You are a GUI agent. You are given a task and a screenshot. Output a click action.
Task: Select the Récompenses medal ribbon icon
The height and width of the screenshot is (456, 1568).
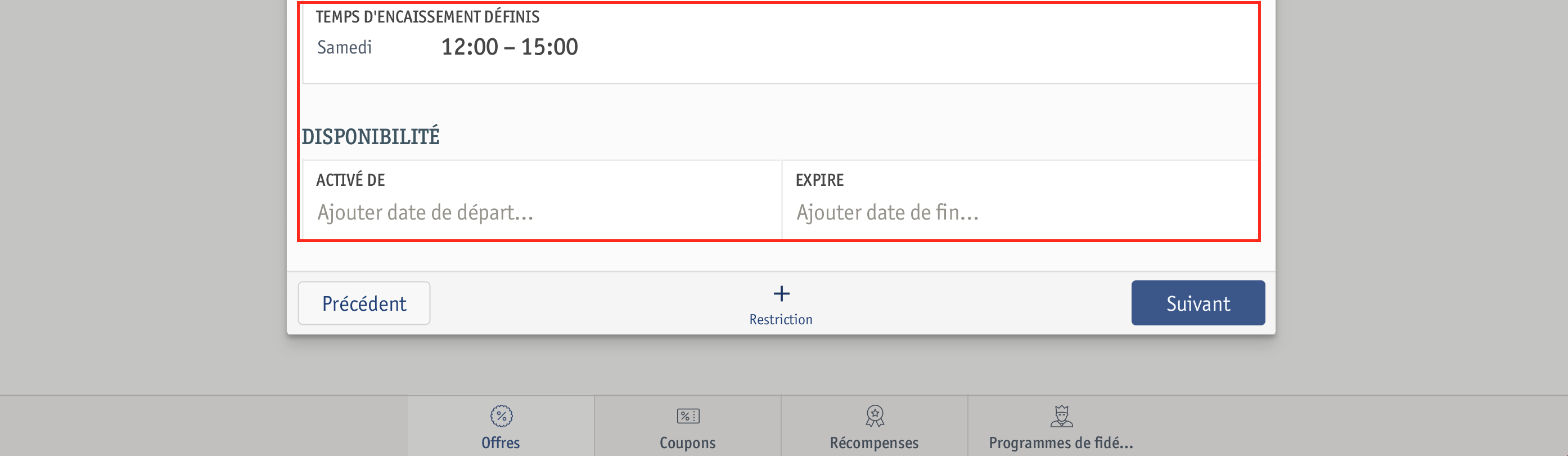click(x=875, y=417)
